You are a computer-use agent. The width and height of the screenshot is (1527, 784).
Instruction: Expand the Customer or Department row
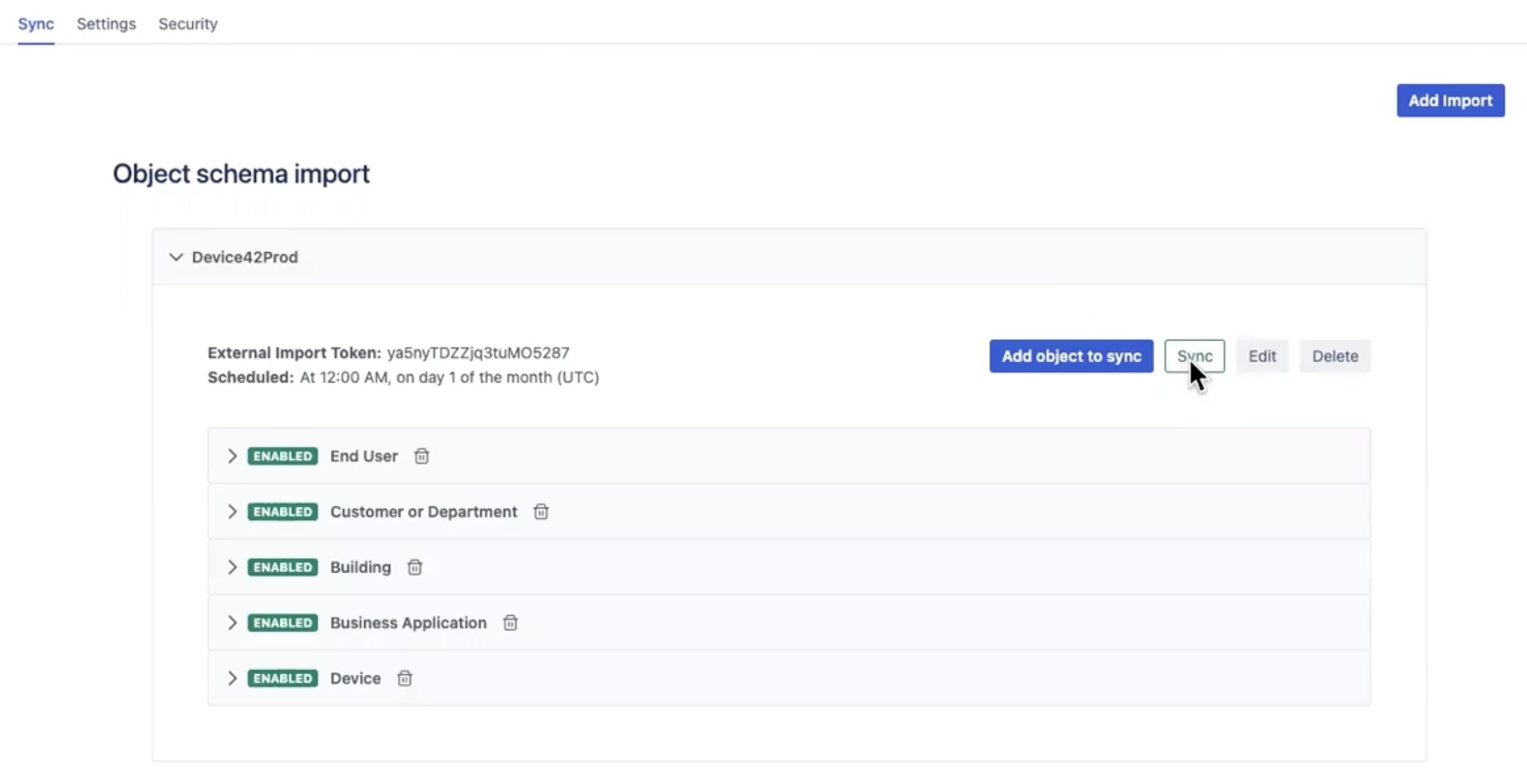tap(232, 512)
